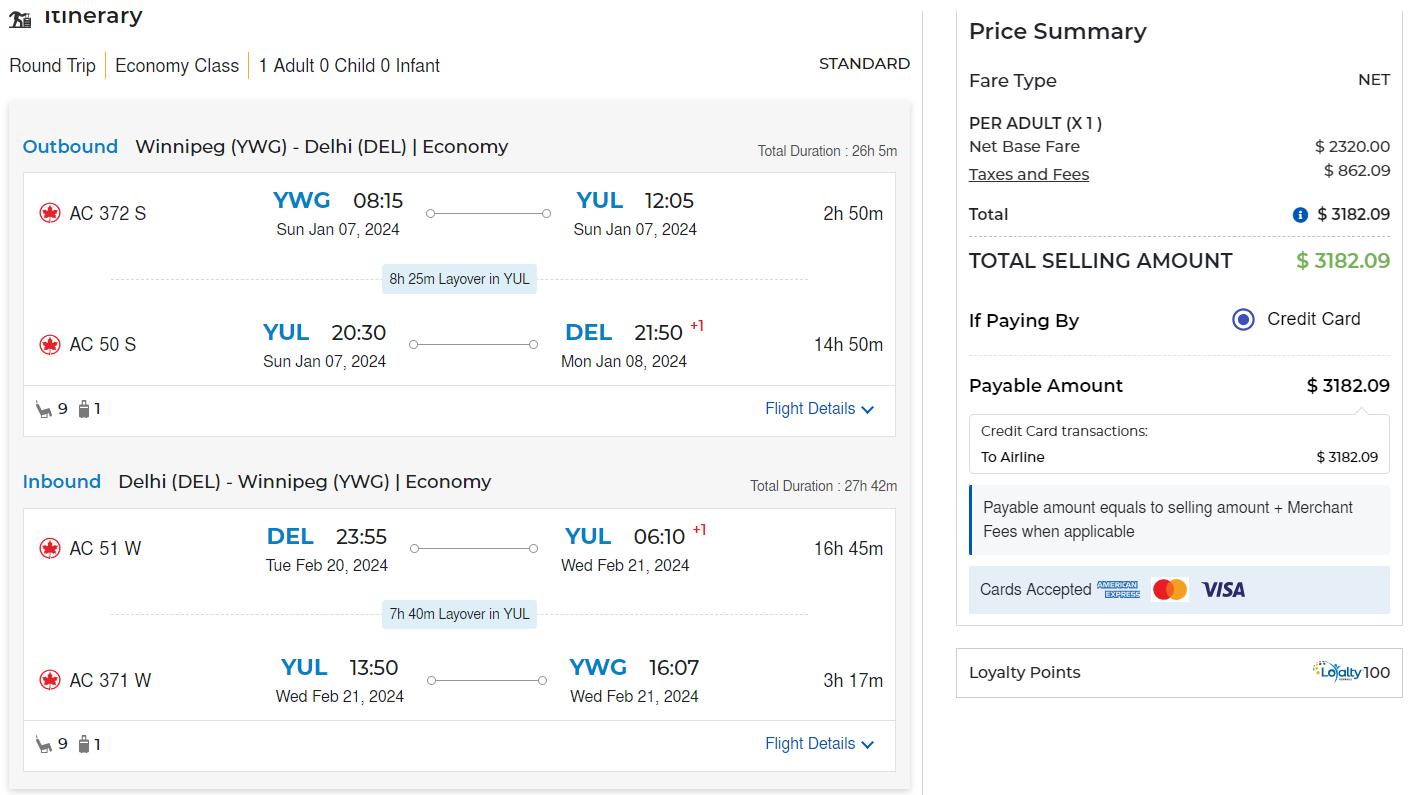Click the Loyalty Points logo

coord(1337,672)
